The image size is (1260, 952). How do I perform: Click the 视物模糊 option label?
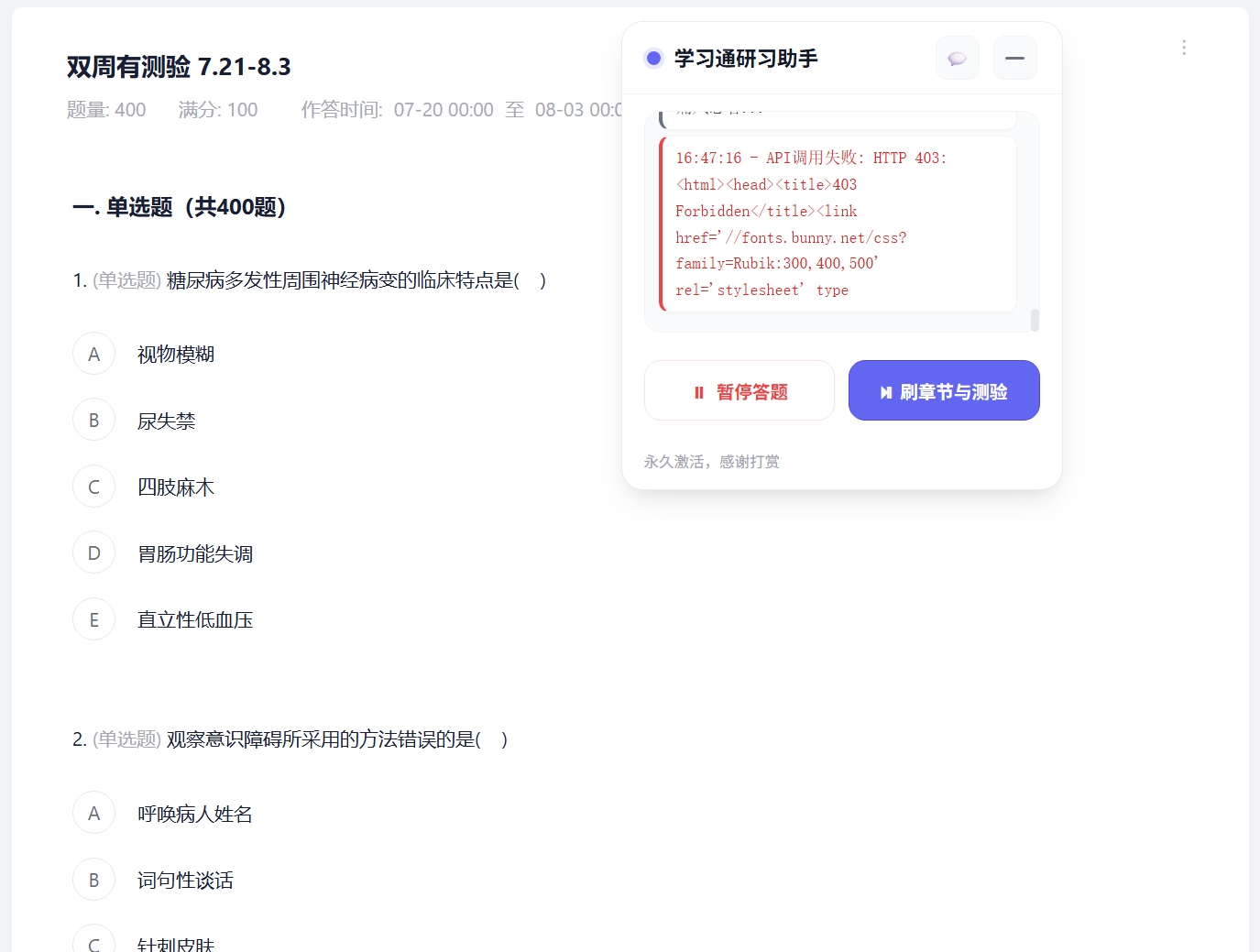pyautogui.click(x=176, y=355)
